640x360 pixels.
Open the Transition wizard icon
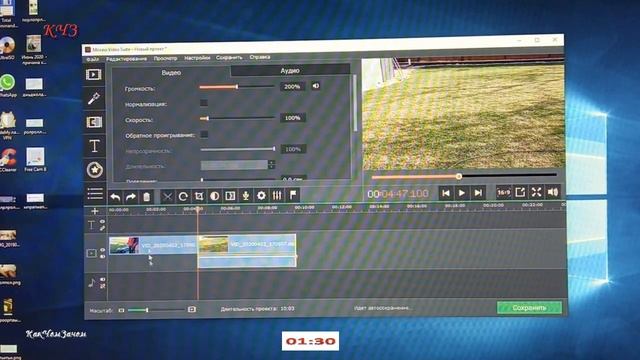(x=230, y=196)
